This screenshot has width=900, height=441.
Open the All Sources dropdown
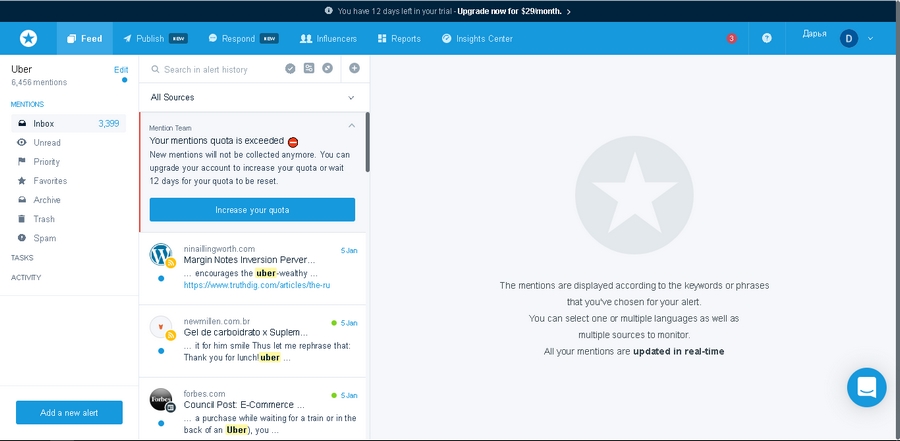(253, 98)
